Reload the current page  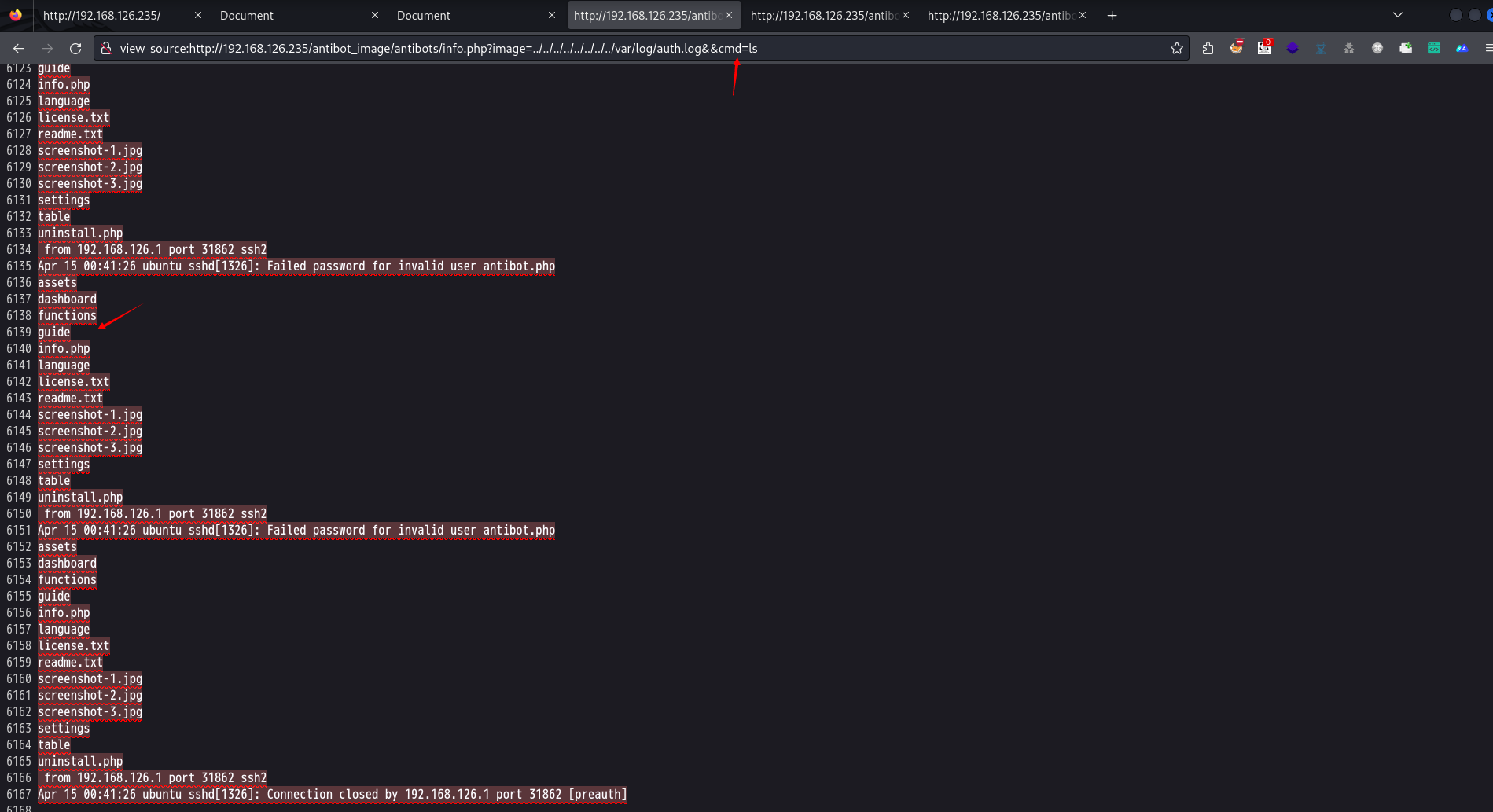[75, 48]
